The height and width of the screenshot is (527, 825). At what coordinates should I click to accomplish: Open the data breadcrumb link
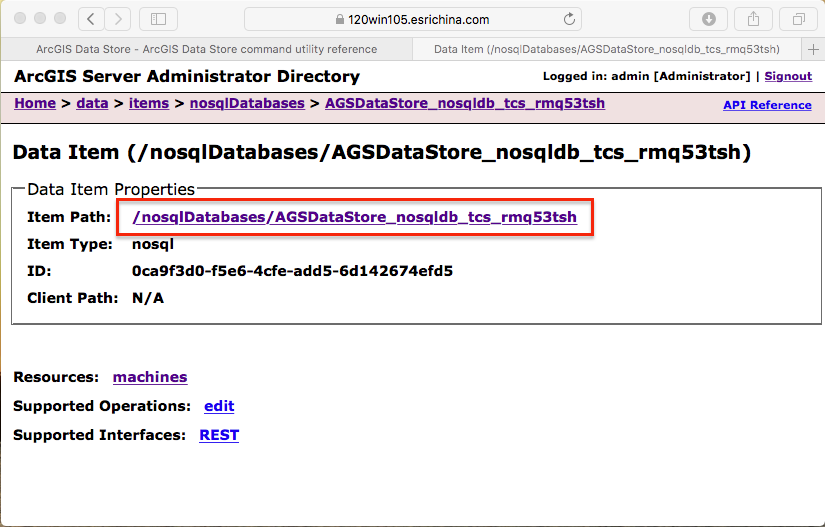[x=92, y=103]
